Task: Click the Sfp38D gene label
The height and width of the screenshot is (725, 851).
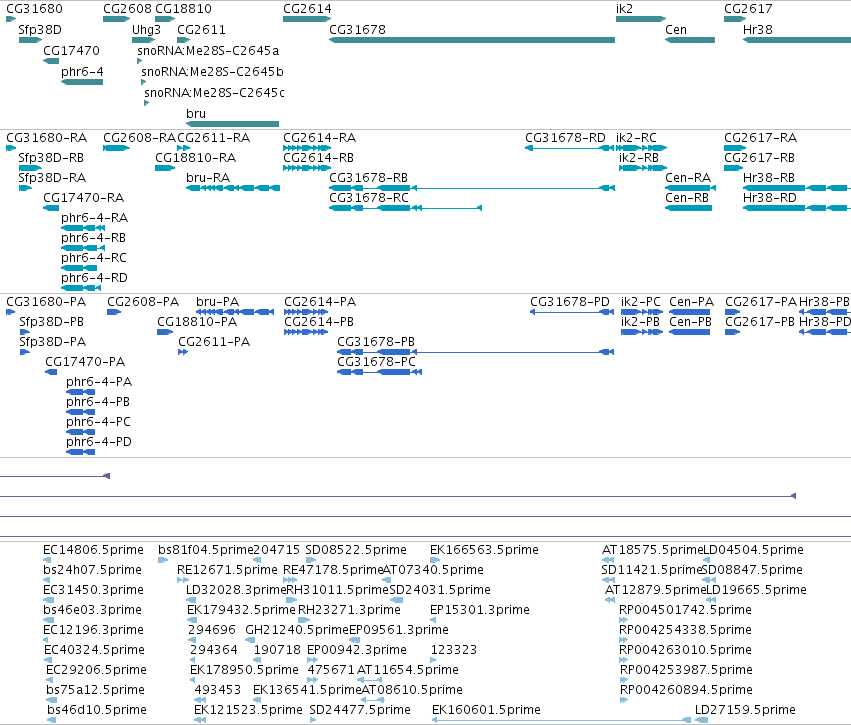Action: [40, 30]
